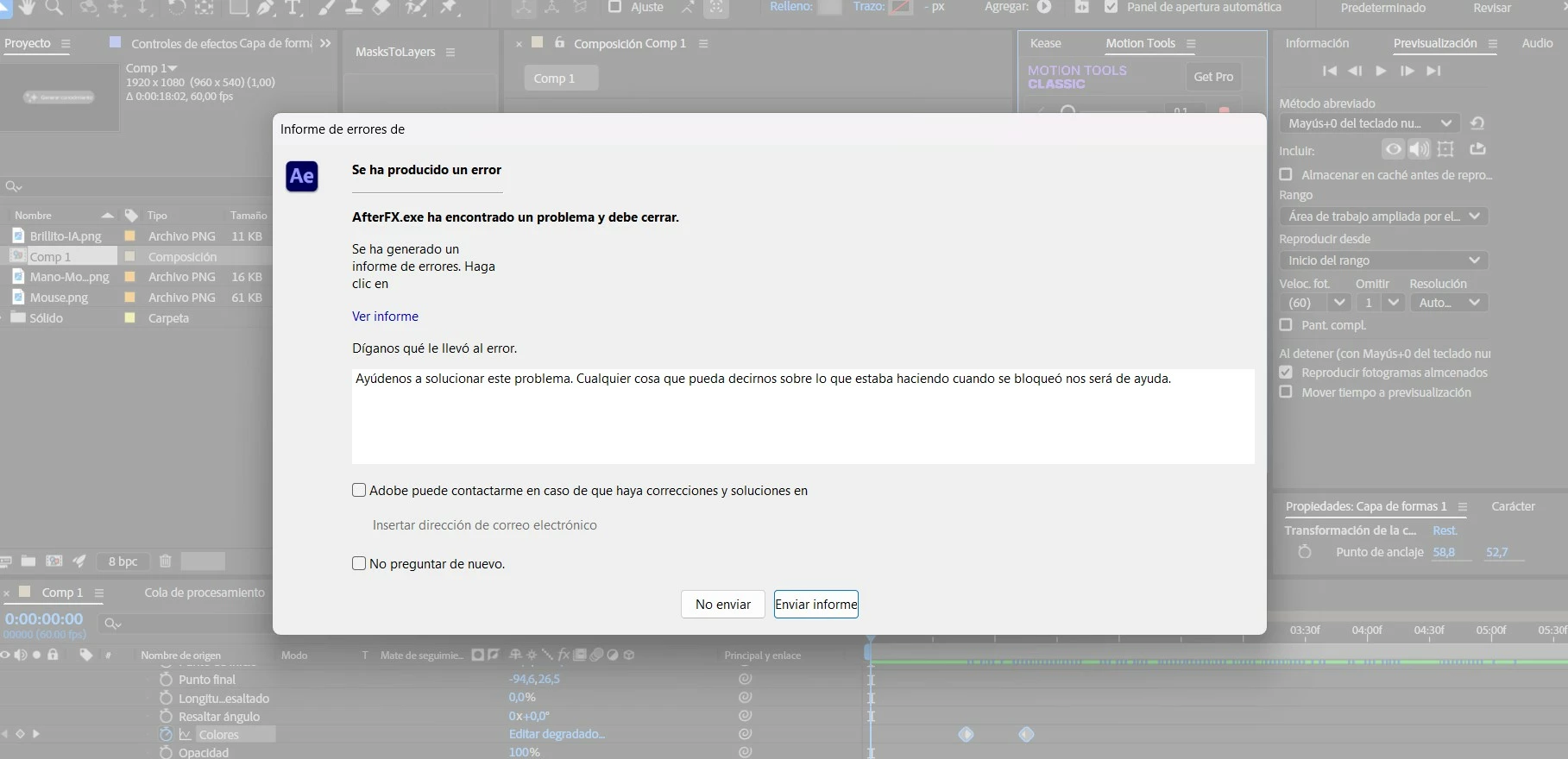Click Editar degradado link for Colores
1568x759 pixels.
557,734
